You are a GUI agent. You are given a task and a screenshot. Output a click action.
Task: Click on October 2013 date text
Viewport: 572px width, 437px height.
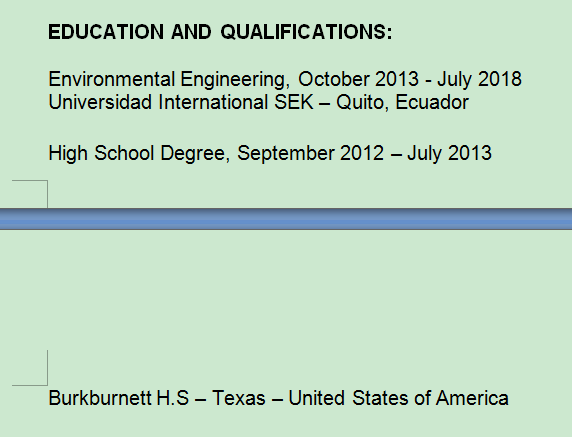pyautogui.click(x=359, y=79)
